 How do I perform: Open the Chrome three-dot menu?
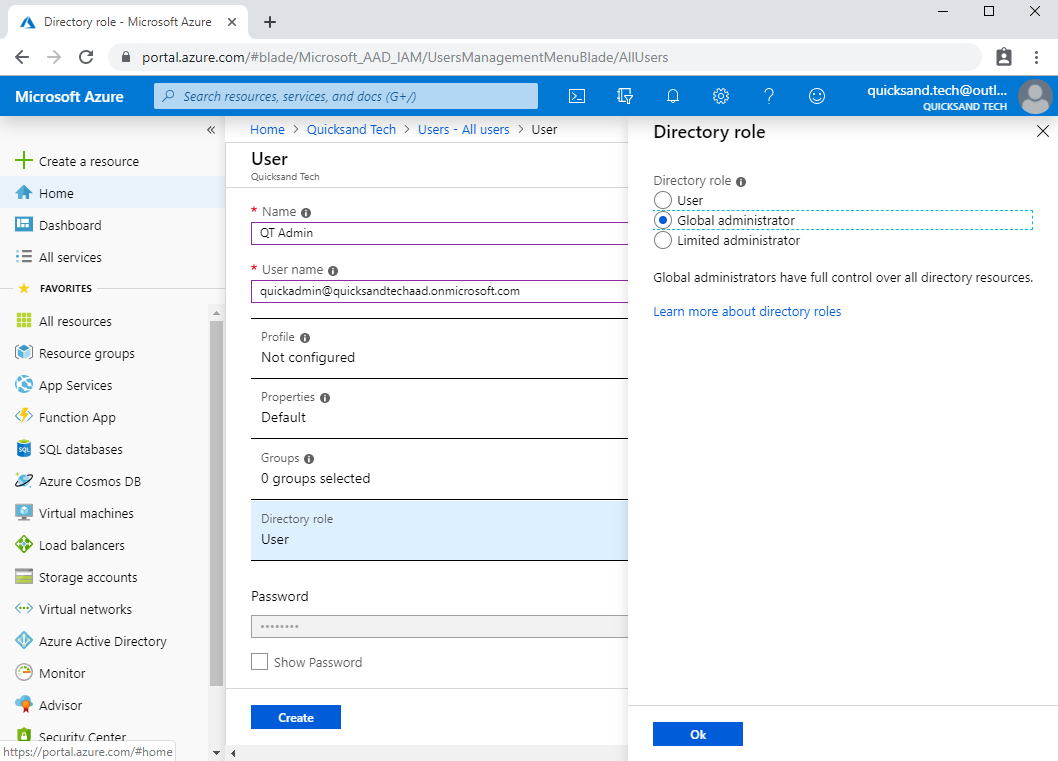(1036, 57)
